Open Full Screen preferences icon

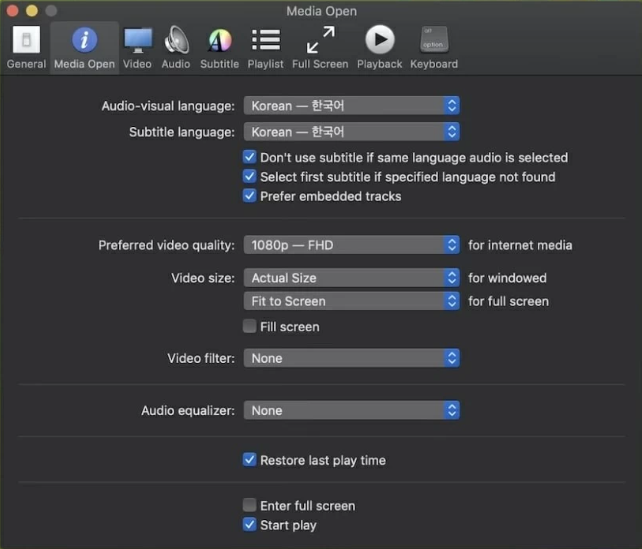(x=320, y=47)
